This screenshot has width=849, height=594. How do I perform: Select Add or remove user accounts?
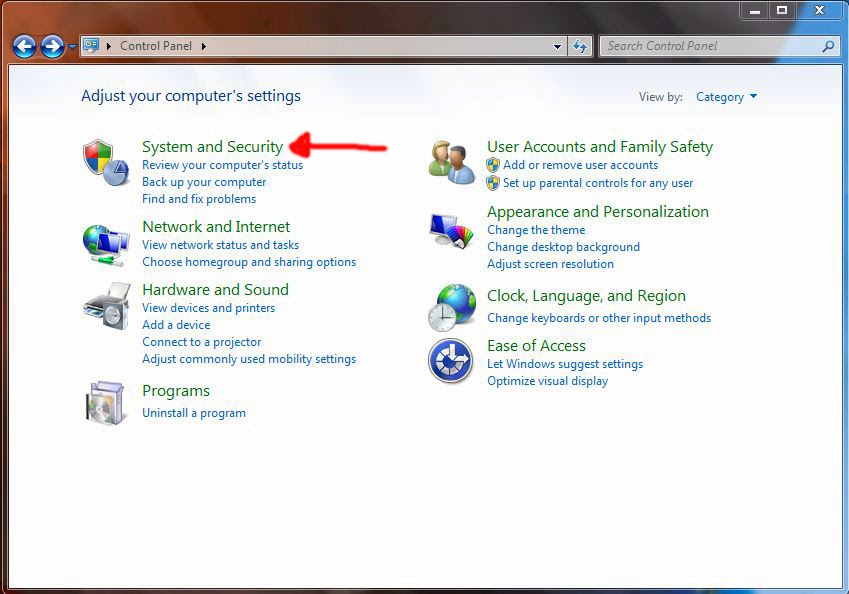tap(580, 165)
